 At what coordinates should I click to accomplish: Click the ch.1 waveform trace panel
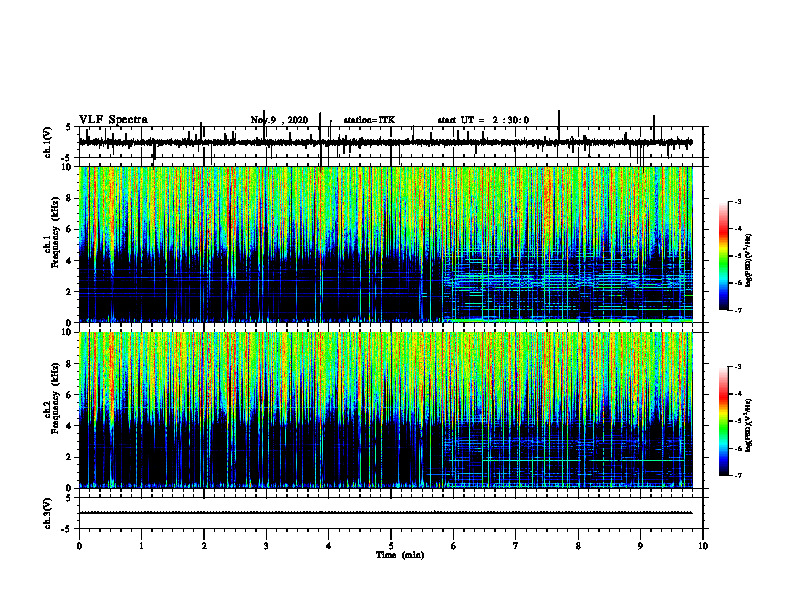click(x=391, y=142)
